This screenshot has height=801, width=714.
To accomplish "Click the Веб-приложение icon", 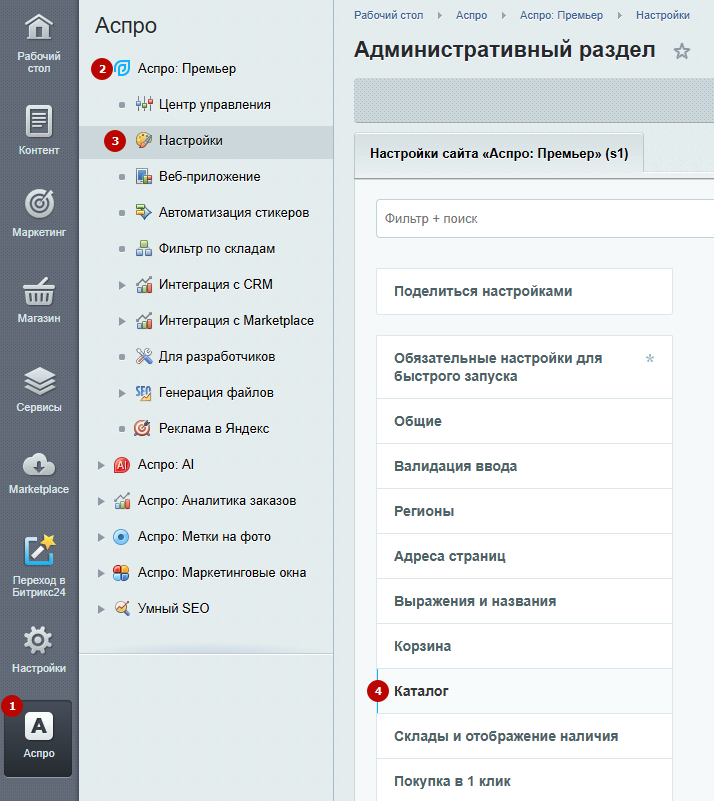I will pos(144,176).
